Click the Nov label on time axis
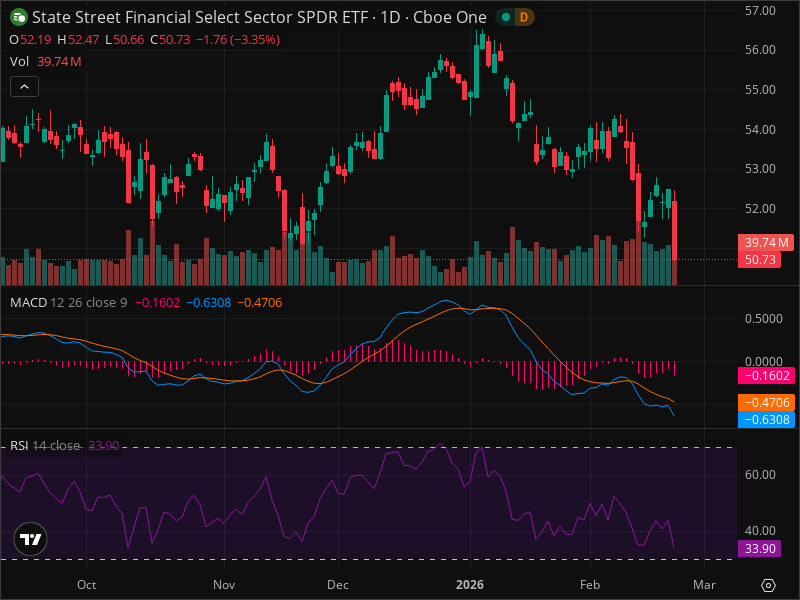Image resolution: width=800 pixels, height=600 pixels. click(x=224, y=585)
